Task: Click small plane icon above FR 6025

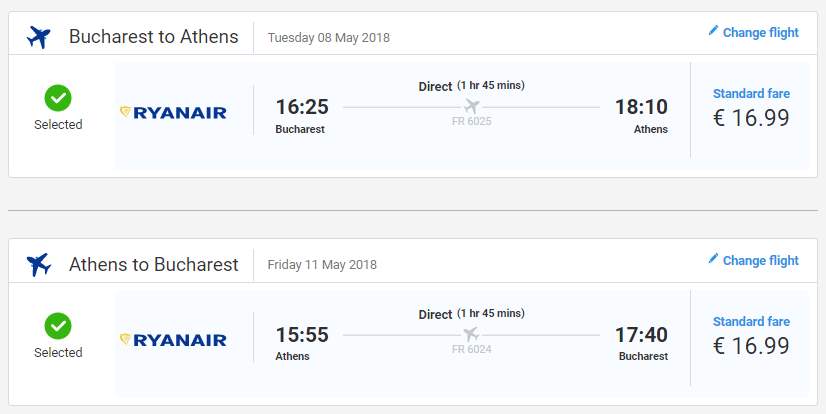Action: [472, 106]
